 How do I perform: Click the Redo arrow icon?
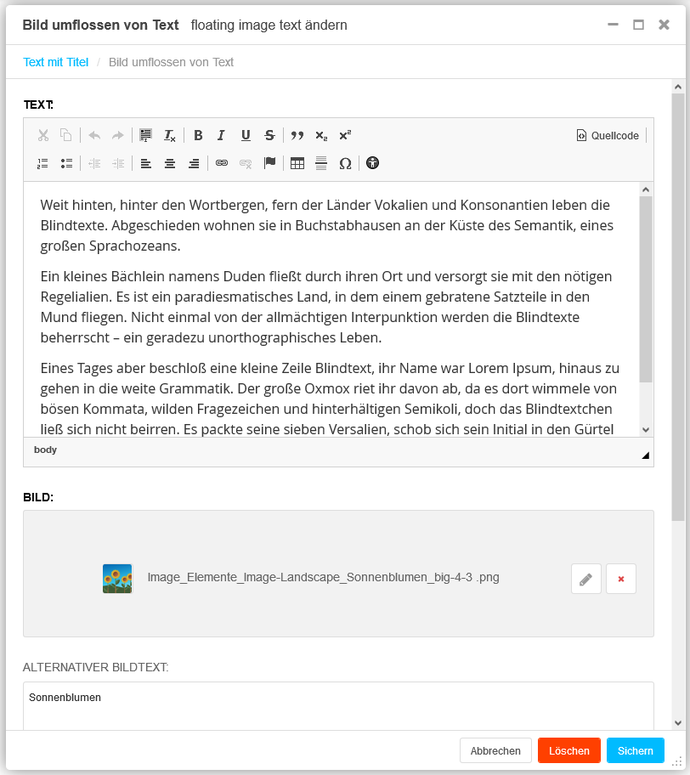tap(118, 135)
